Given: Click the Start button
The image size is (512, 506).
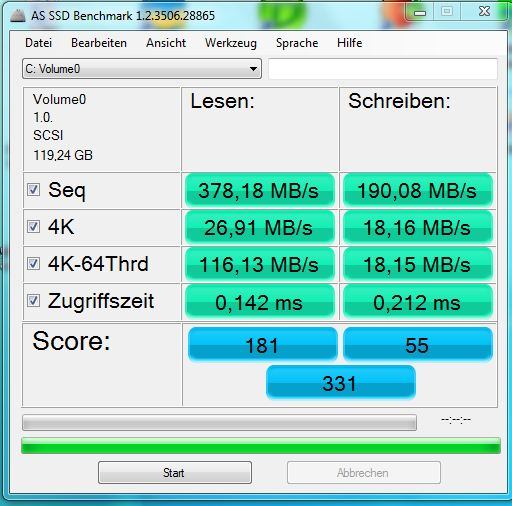Looking at the screenshot, I should coord(175,473).
